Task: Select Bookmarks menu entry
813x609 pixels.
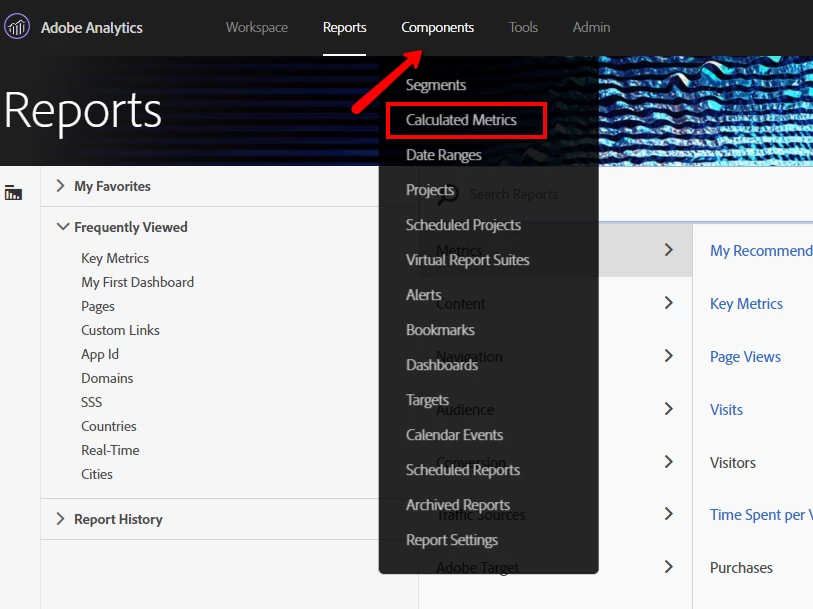Action: [x=440, y=330]
